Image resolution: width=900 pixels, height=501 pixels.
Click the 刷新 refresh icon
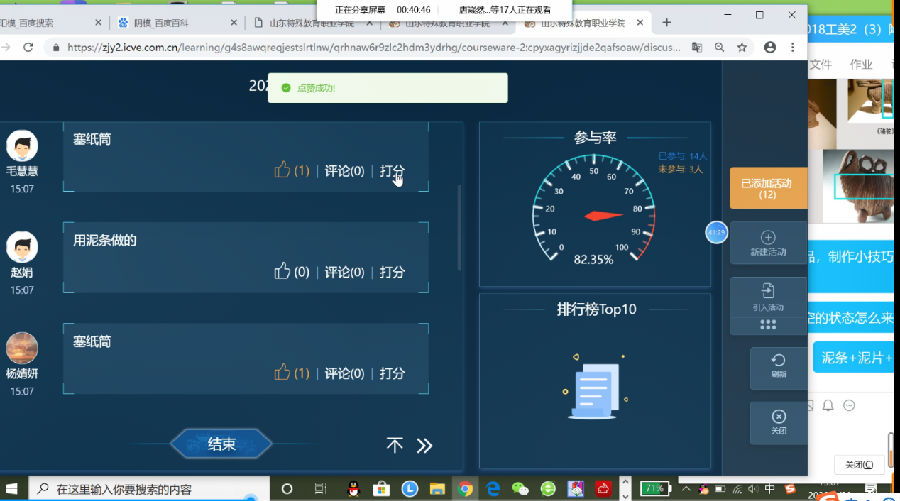pos(778,360)
